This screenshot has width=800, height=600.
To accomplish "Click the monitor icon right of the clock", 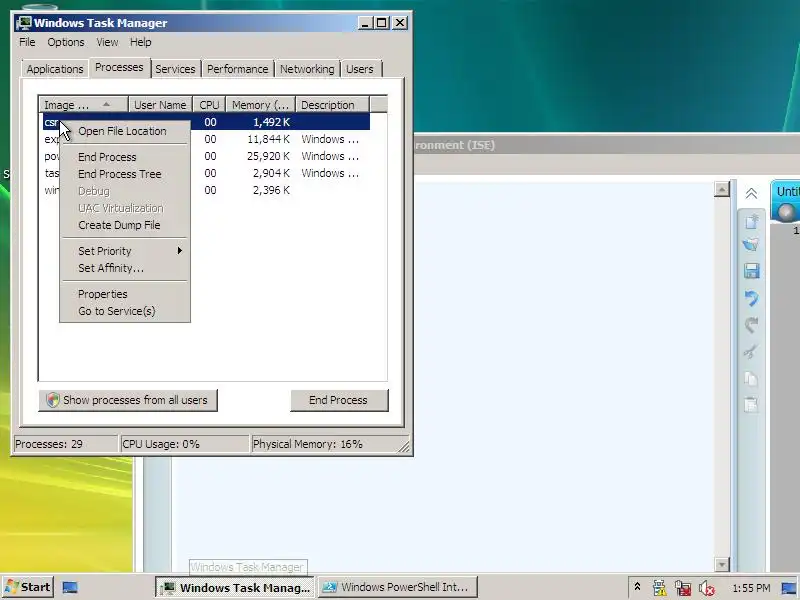I will [x=788, y=588].
